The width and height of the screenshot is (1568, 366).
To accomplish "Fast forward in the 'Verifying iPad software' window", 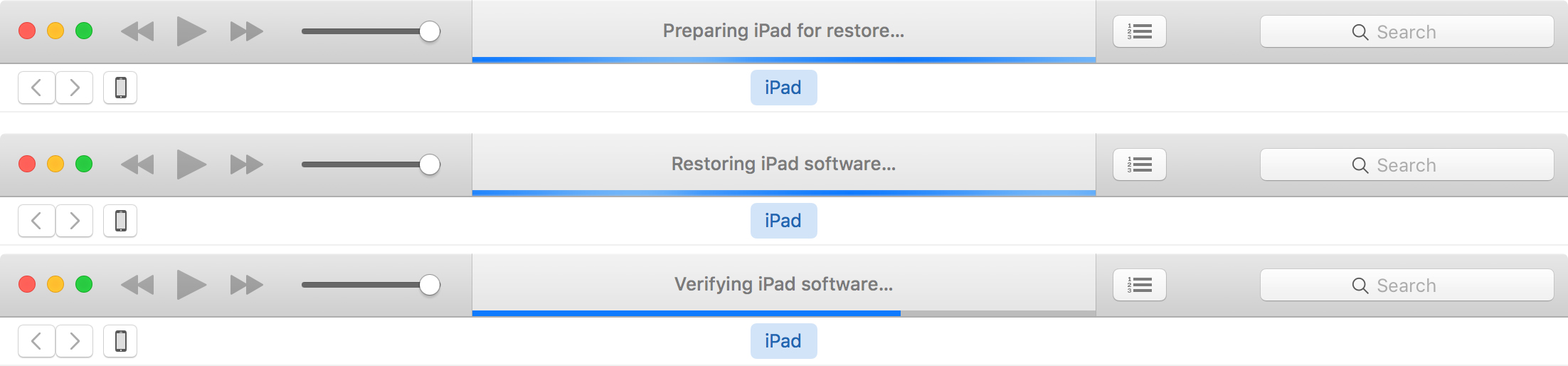I will [247, 285].
